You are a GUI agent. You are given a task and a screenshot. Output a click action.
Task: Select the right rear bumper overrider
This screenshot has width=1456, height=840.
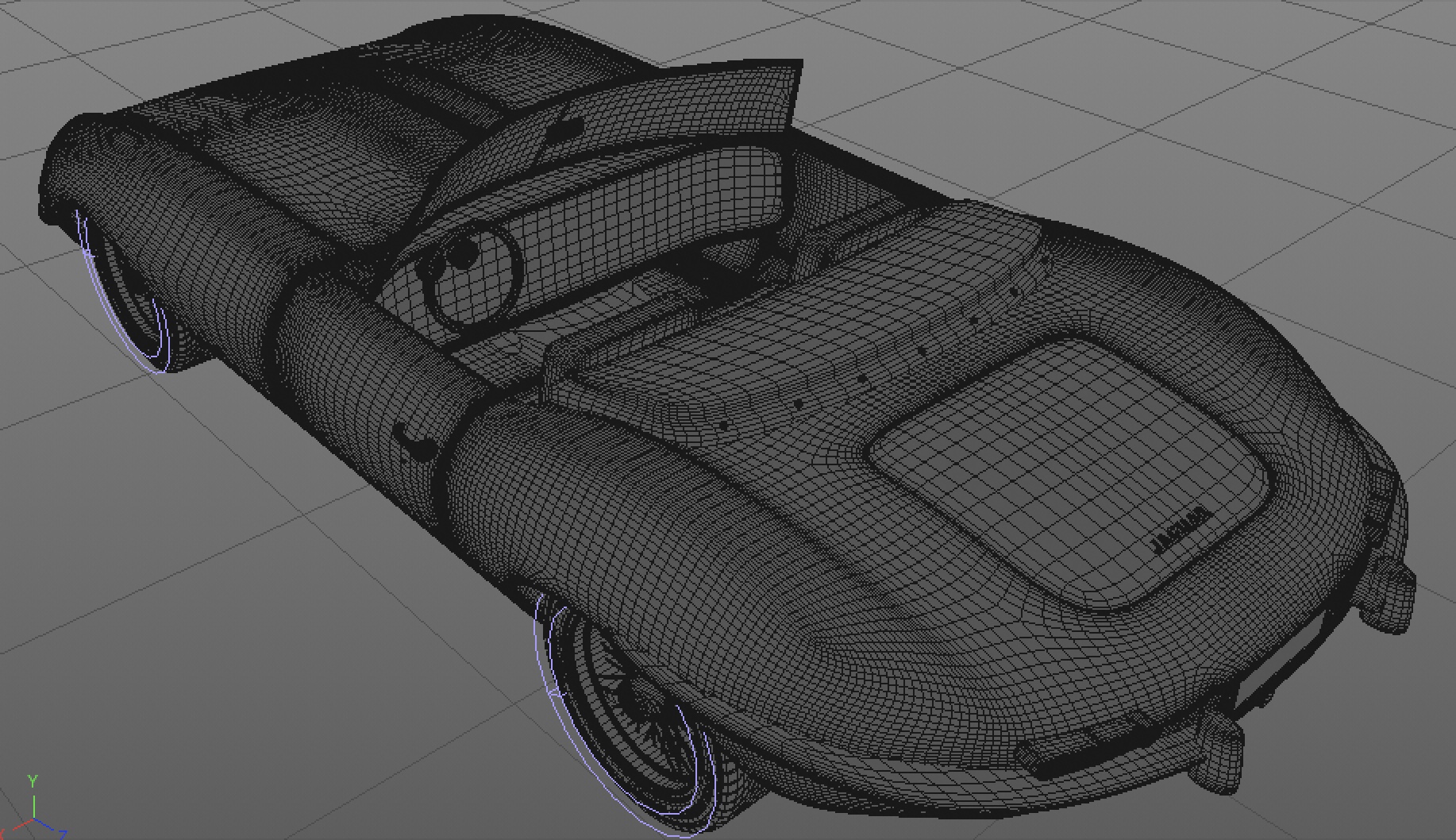(x=1393, y=591)
